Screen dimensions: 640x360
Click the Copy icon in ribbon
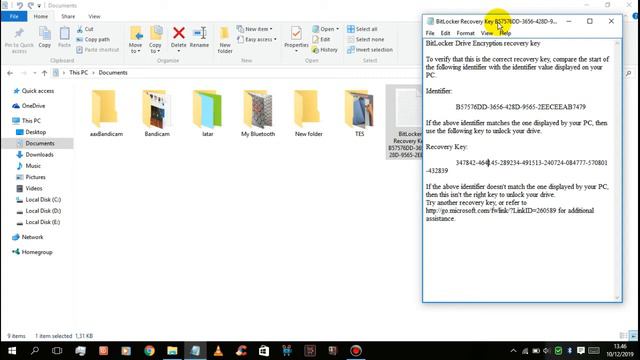[44, 38]
